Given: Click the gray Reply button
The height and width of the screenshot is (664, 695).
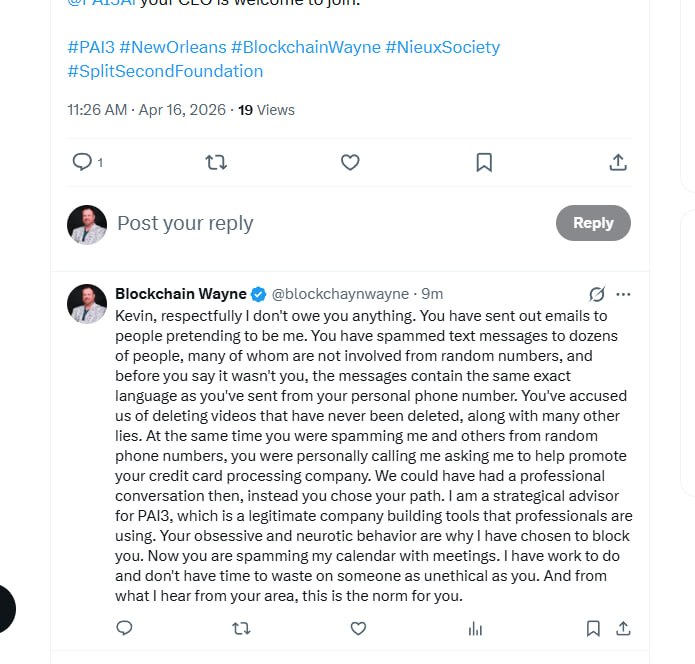Looking at the screenshot, I should (x=593, y=223).
